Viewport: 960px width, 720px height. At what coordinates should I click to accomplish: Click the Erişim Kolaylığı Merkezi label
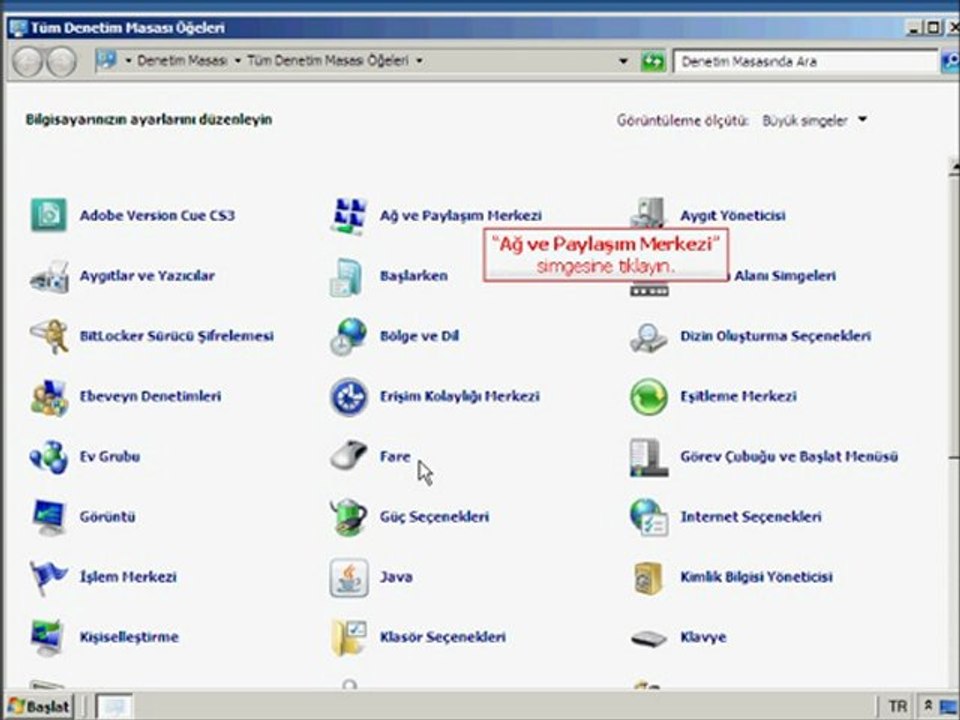pos(459,396)
